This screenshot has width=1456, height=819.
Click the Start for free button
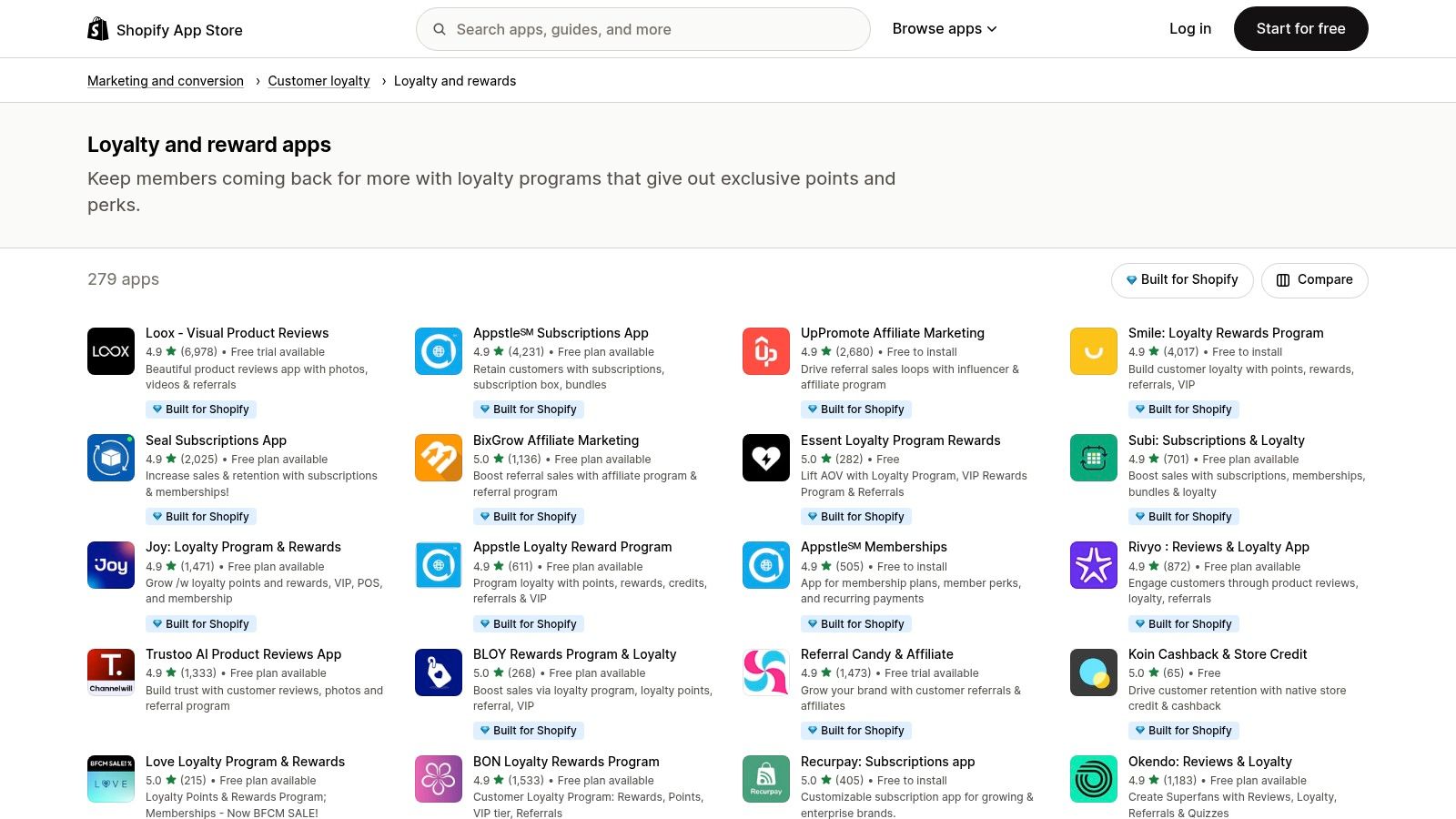coord(1300,29)
